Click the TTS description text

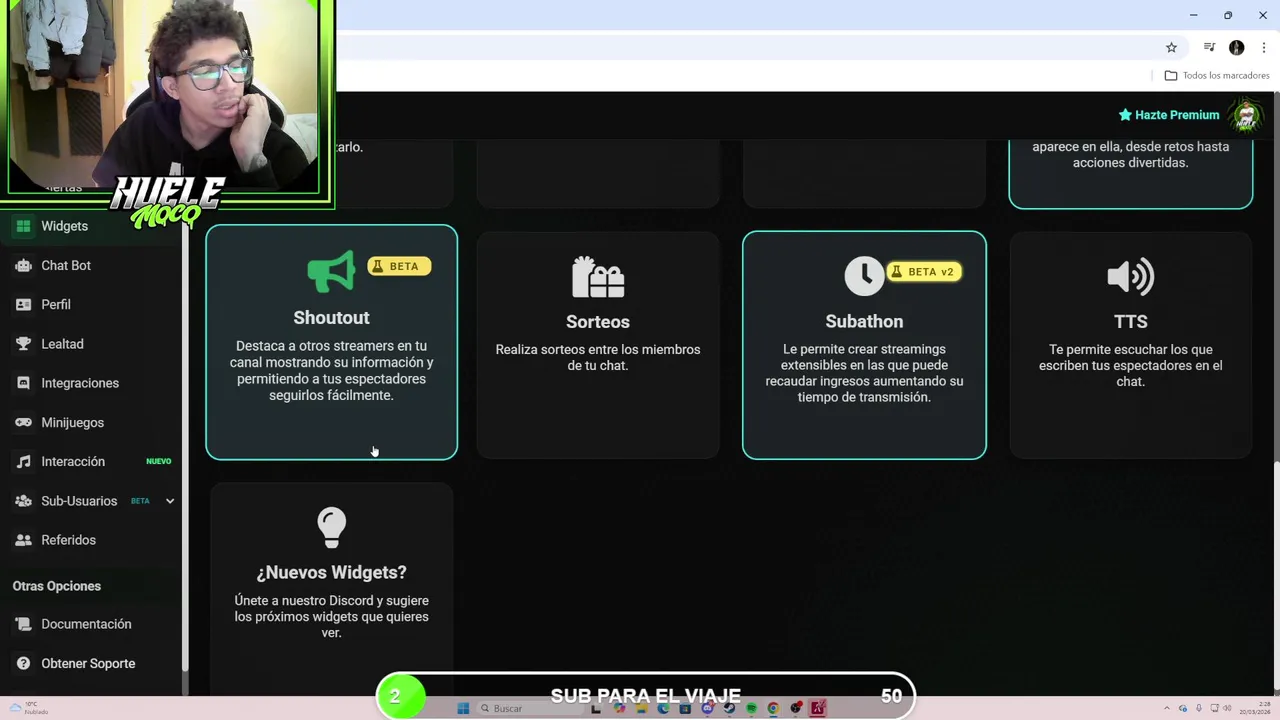click(x=1131, y=365)
